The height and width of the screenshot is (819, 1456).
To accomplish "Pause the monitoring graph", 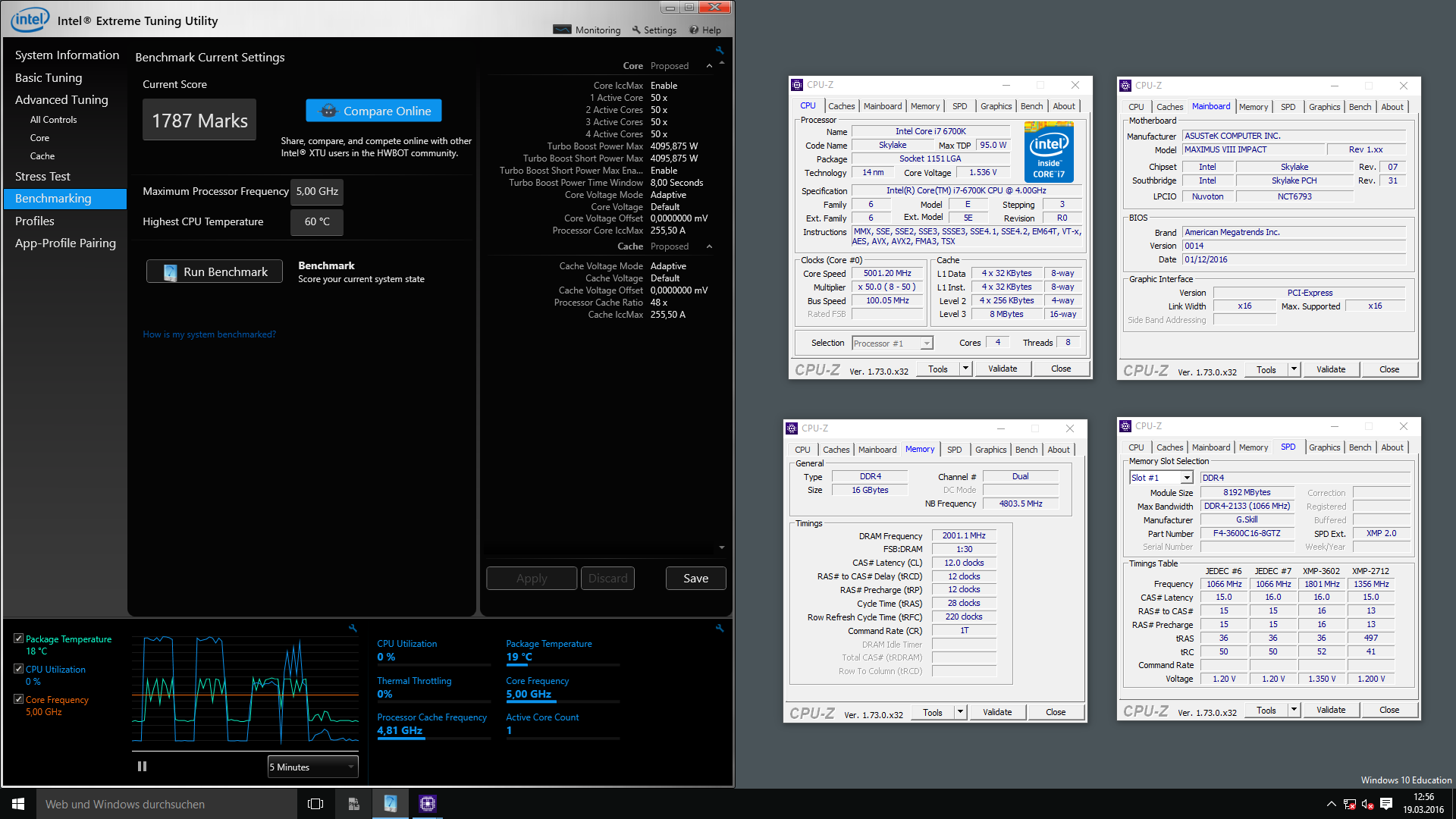I will click(x=142, y=767).
